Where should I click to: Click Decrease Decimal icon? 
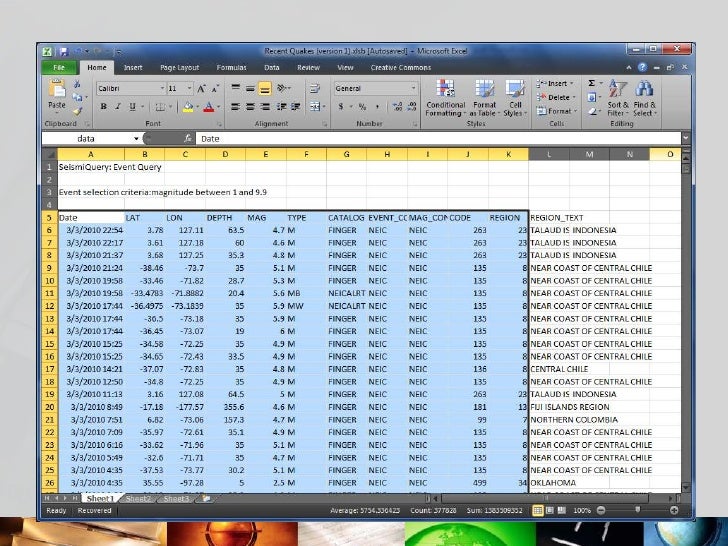pyautogui.click(x=412, y=107)
